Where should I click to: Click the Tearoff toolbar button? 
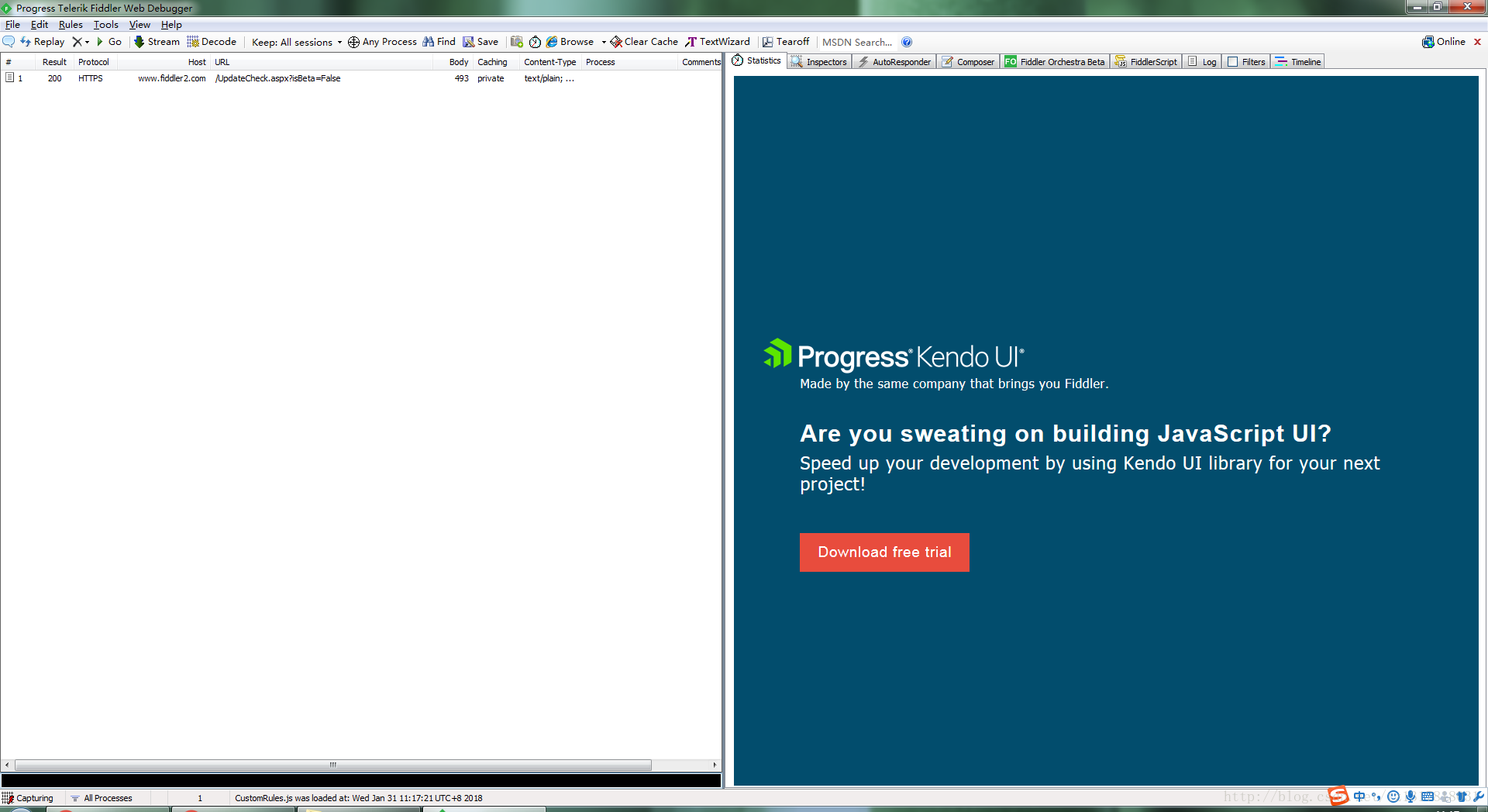pos(786,42)
